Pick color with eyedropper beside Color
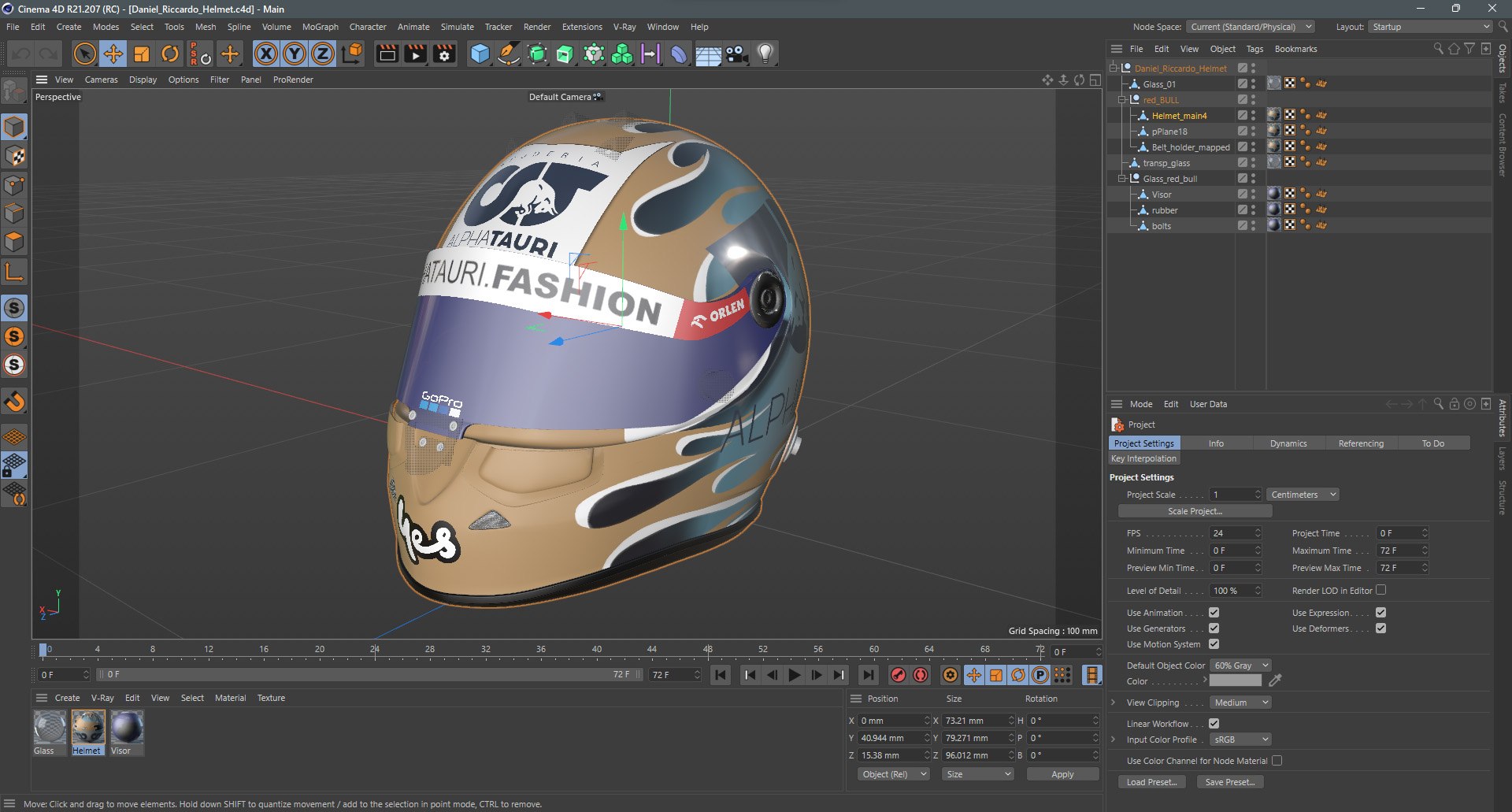This screenshot has width=1512, height=812. [x=1275, y=680]
